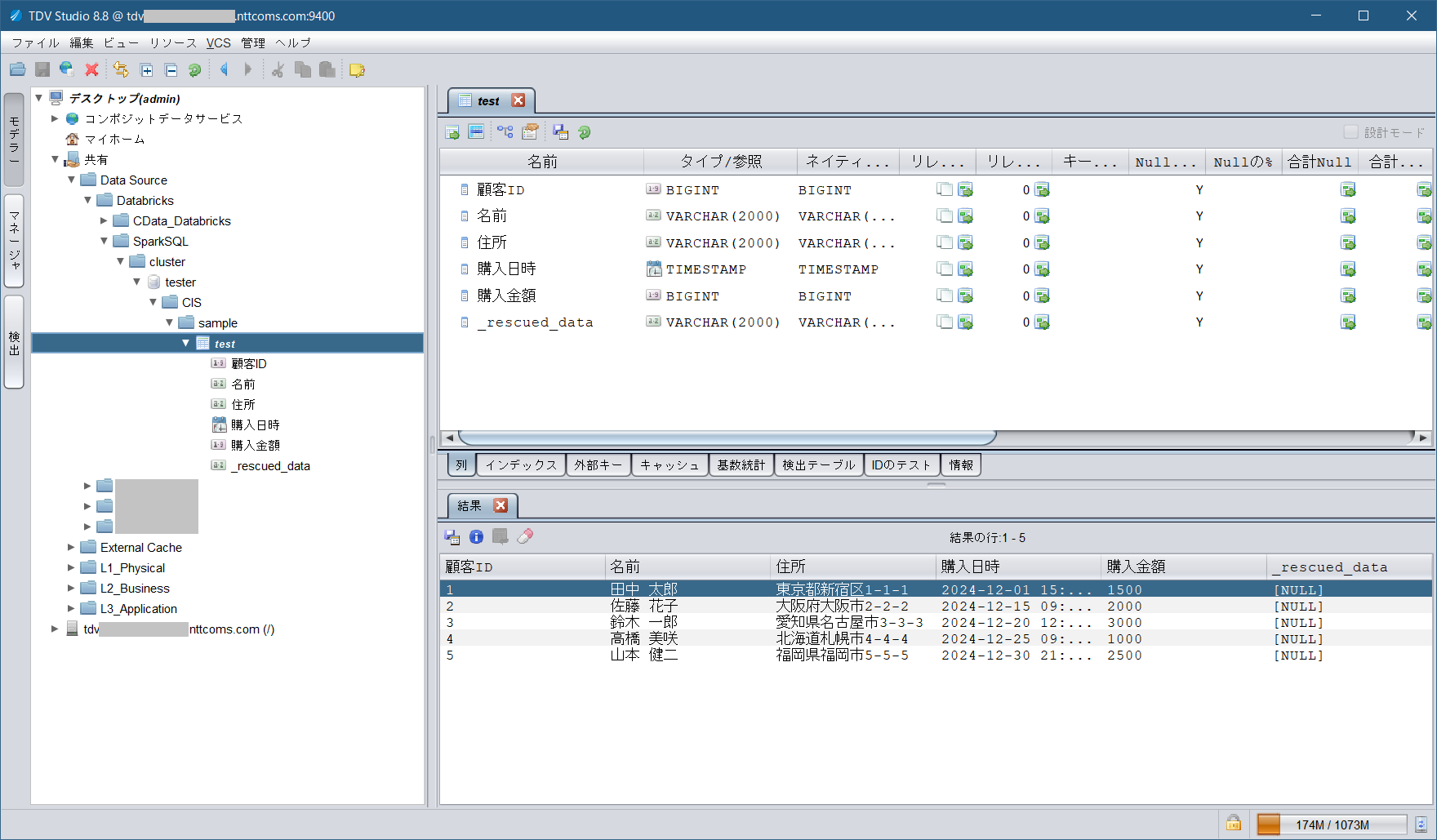Select the 購入日時 column in the tree
This screenshot has height=840, width=1437.
pyautogui.click(x=255, y=424)
